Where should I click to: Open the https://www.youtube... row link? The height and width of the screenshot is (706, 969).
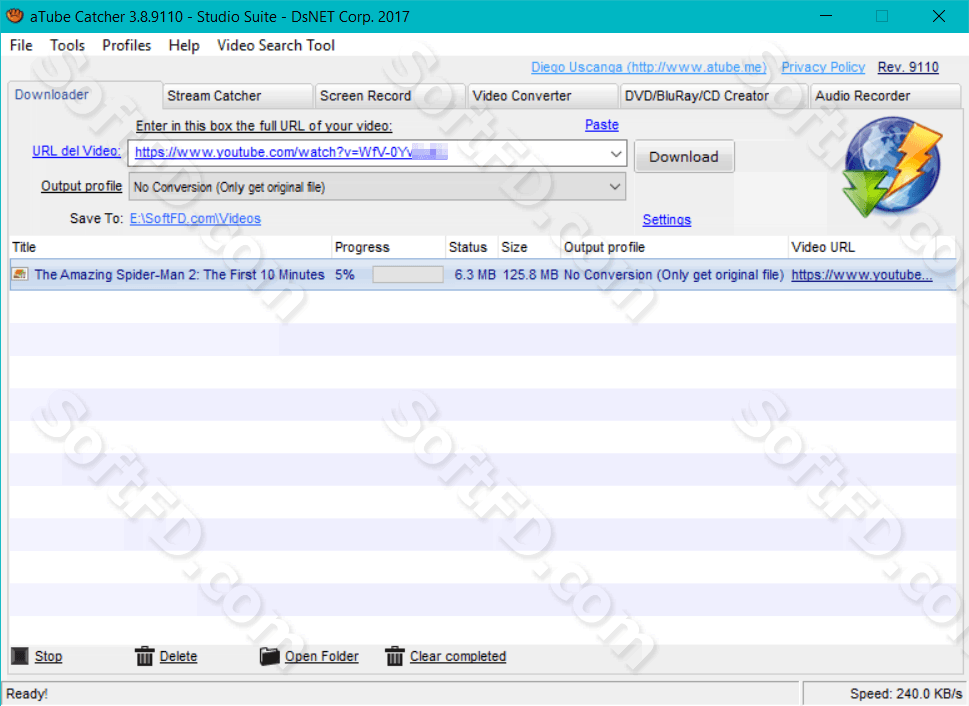point(861,274)
